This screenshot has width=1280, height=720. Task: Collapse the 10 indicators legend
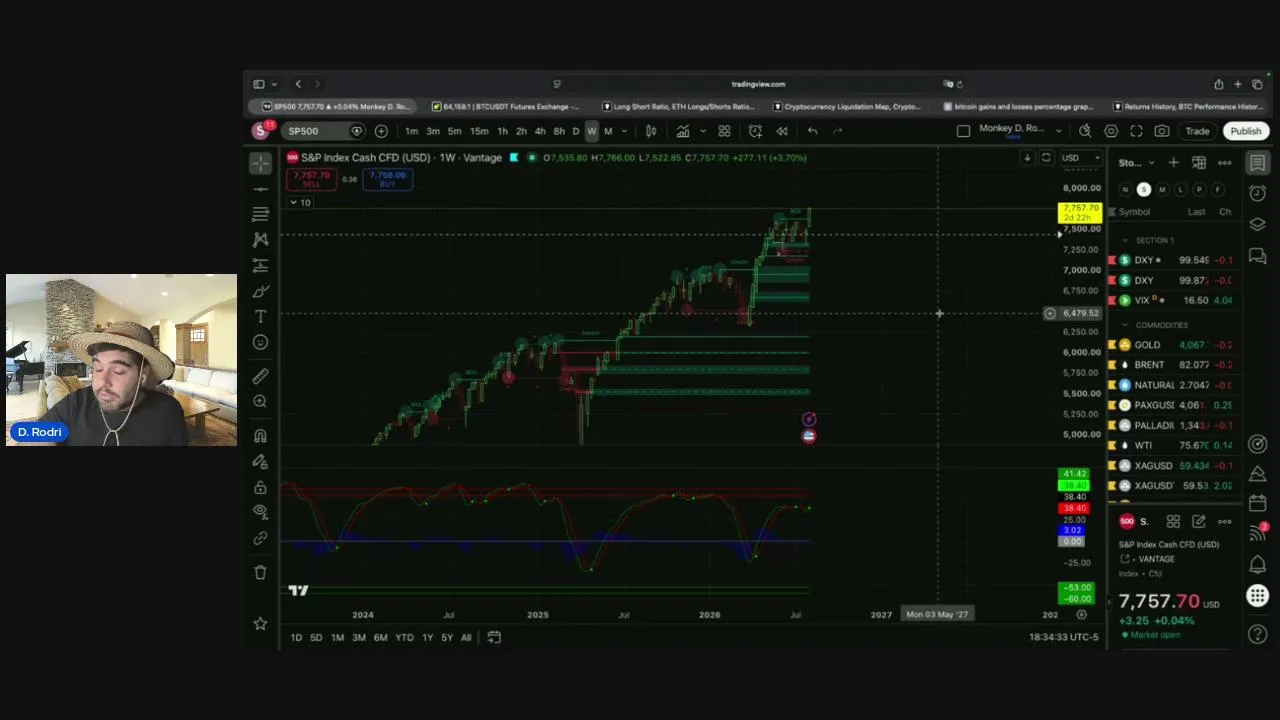(300, 202)
